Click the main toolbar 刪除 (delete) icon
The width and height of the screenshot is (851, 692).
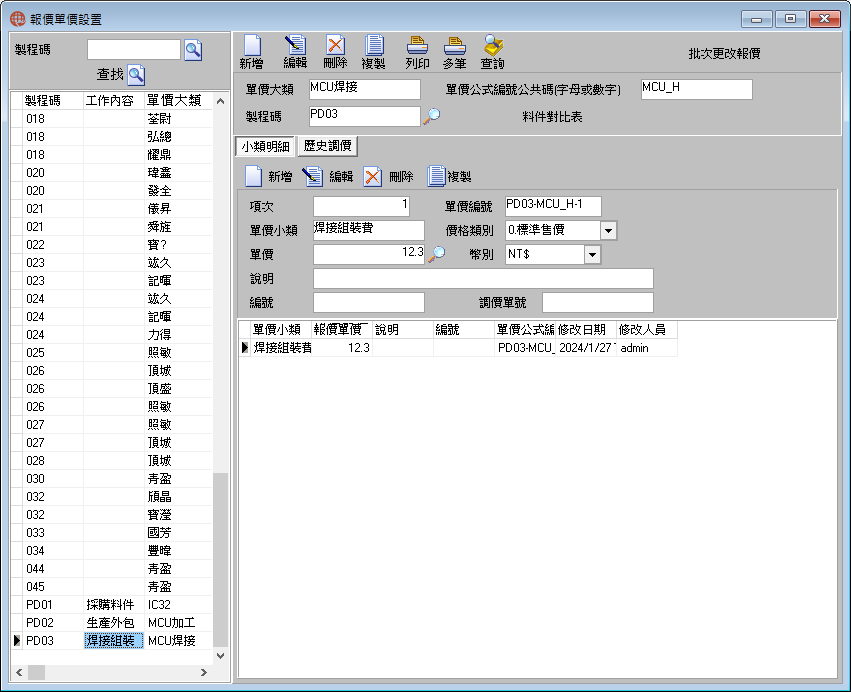tap(335, 46)
